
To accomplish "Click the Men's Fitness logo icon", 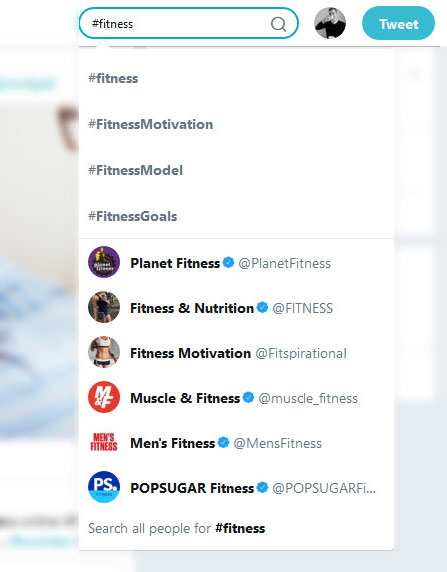I will (104, 442).
